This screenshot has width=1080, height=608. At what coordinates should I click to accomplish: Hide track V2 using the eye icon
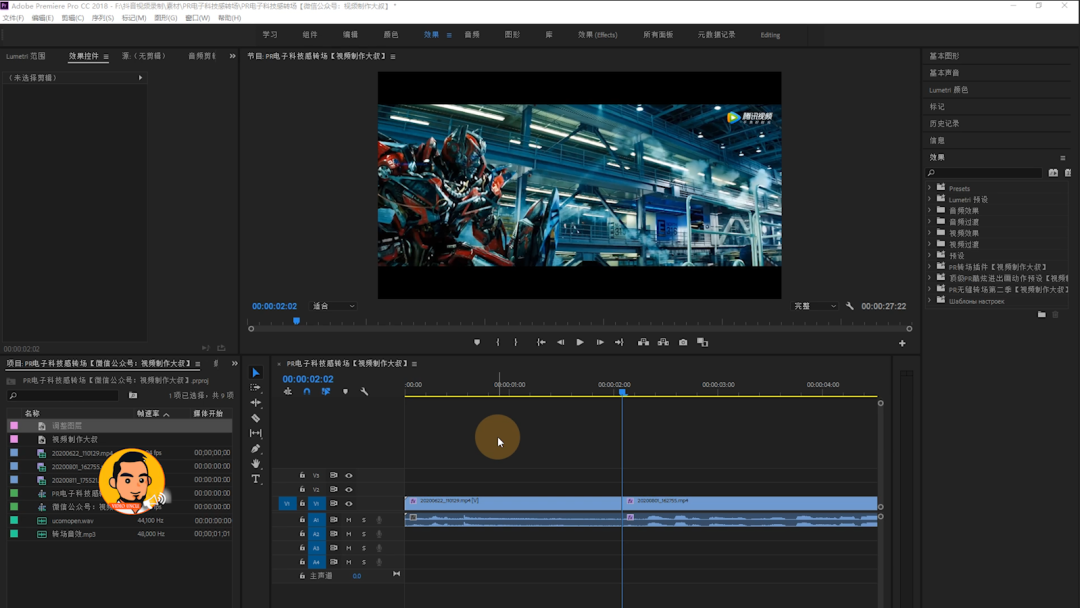[x=349, y=490]
